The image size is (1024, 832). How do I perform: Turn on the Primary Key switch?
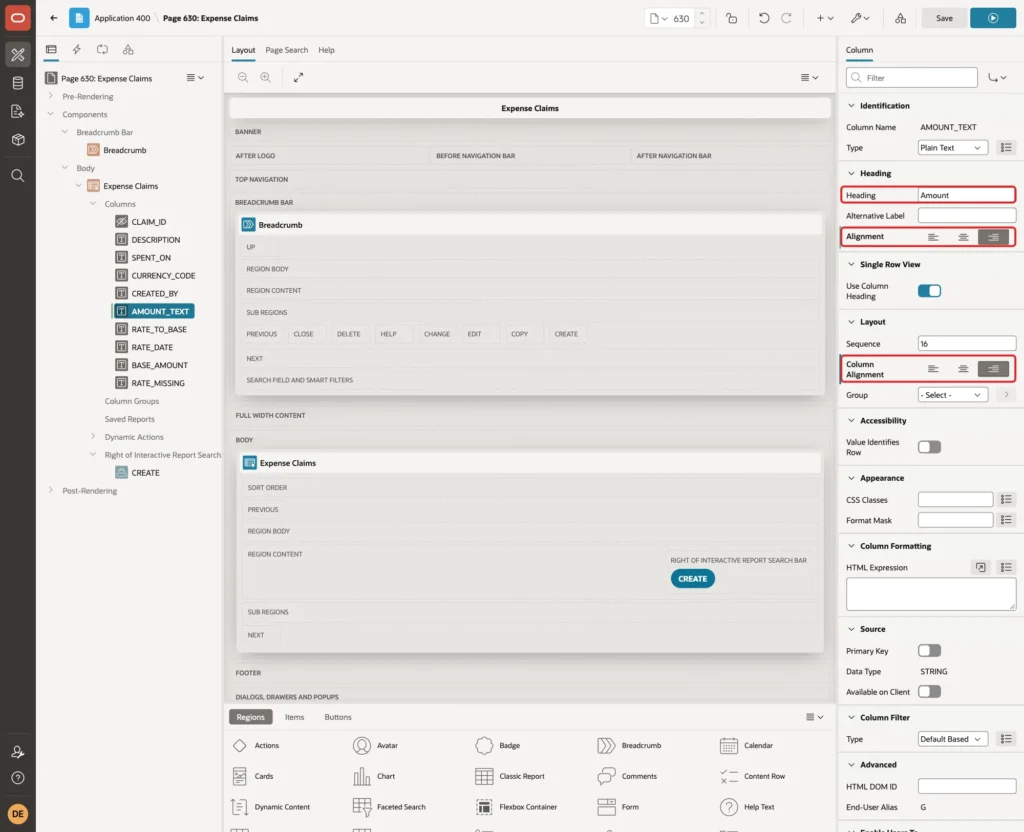coord(929,650)
